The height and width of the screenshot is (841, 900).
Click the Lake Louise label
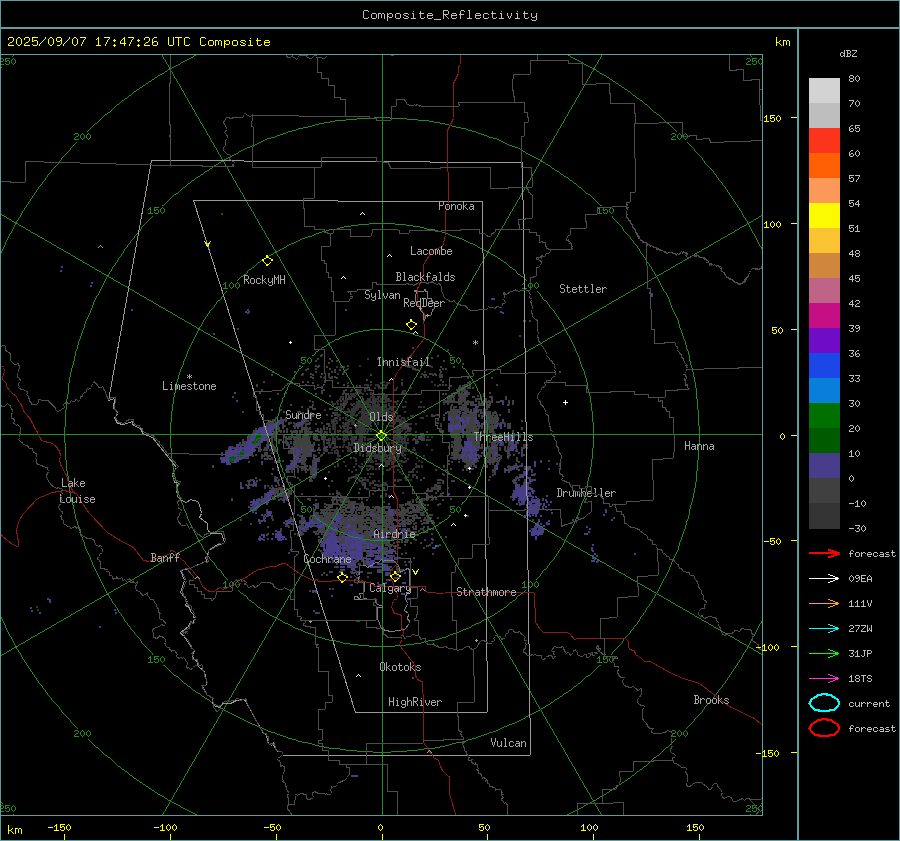pos(77,491)
